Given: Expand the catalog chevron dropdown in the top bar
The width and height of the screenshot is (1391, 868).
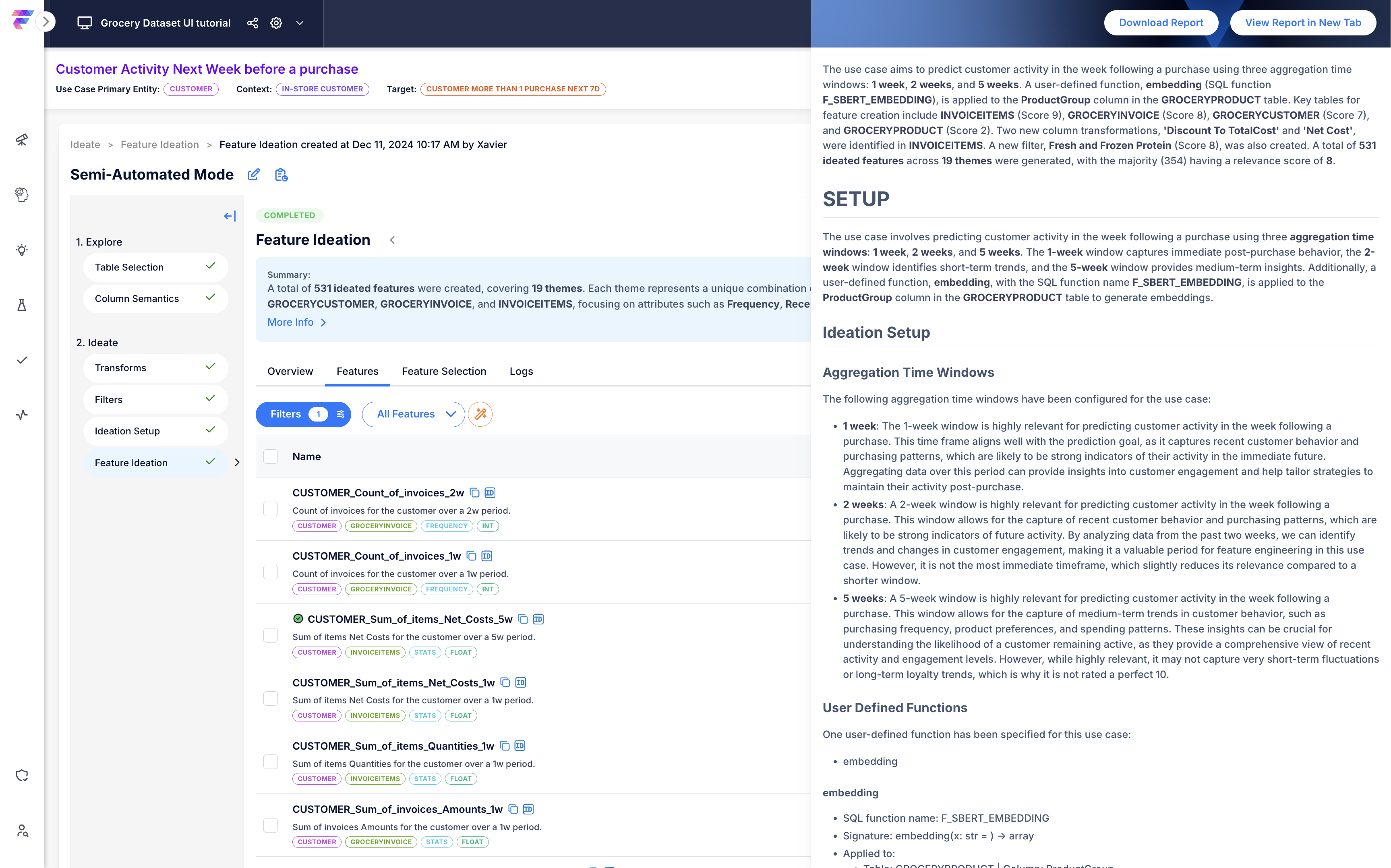Looking at the screenshot, I should click(x=300, y=23).
